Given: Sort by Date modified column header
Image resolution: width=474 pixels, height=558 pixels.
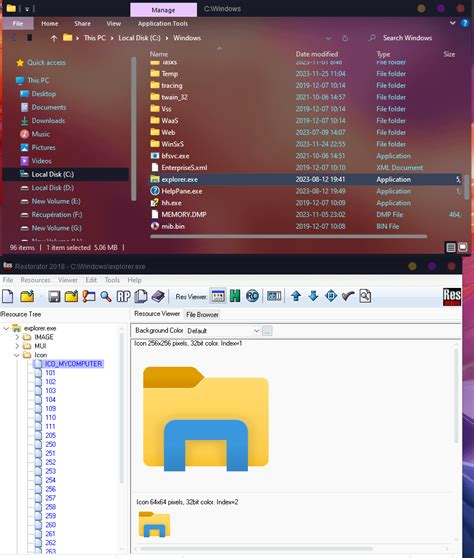Looking at the screenshot, I should click(x=317, y=54).
